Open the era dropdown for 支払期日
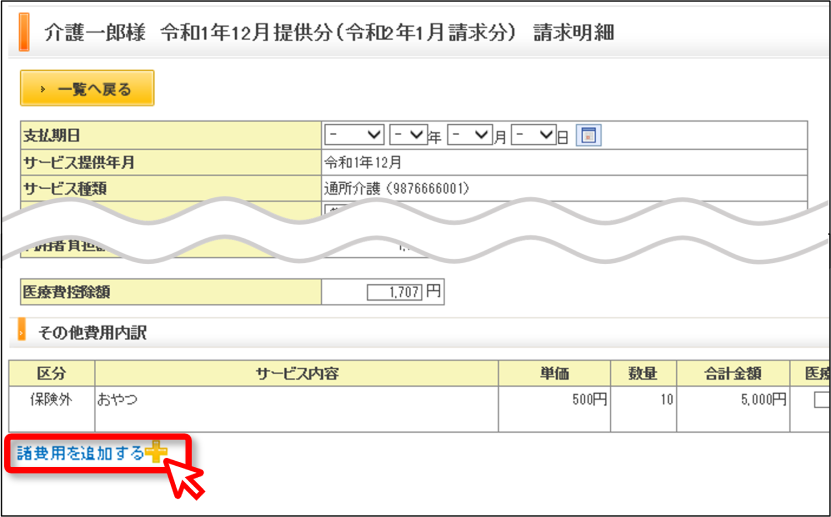This screenshot has width=831, height=517. 354,135
